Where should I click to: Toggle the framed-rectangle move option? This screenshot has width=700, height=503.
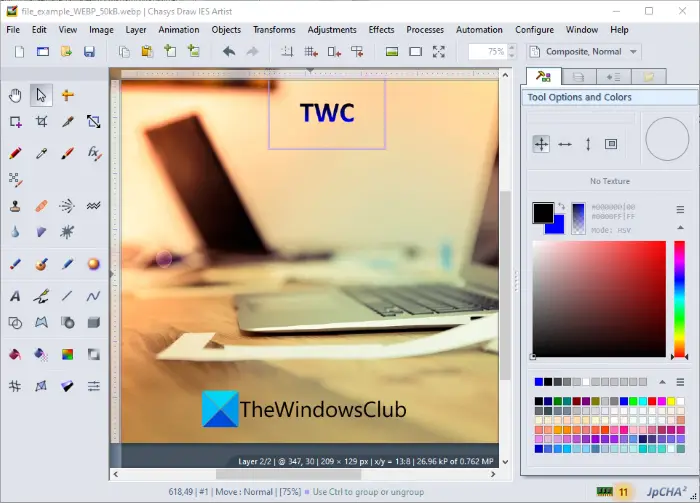pos(611,144)
